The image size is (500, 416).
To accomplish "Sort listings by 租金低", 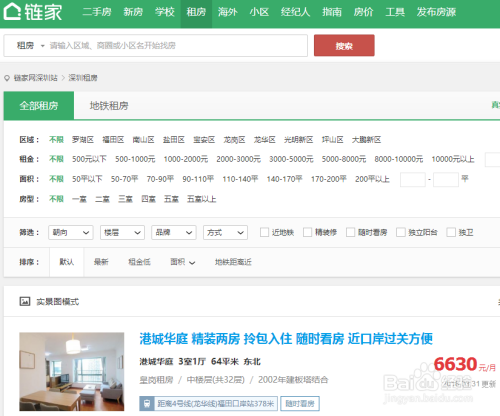I will [x=139, y=262].
